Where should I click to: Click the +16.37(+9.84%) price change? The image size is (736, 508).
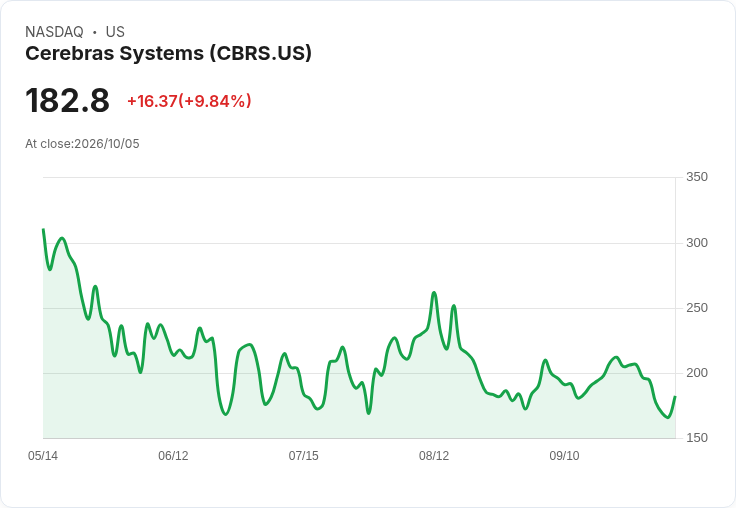point(189,101)
